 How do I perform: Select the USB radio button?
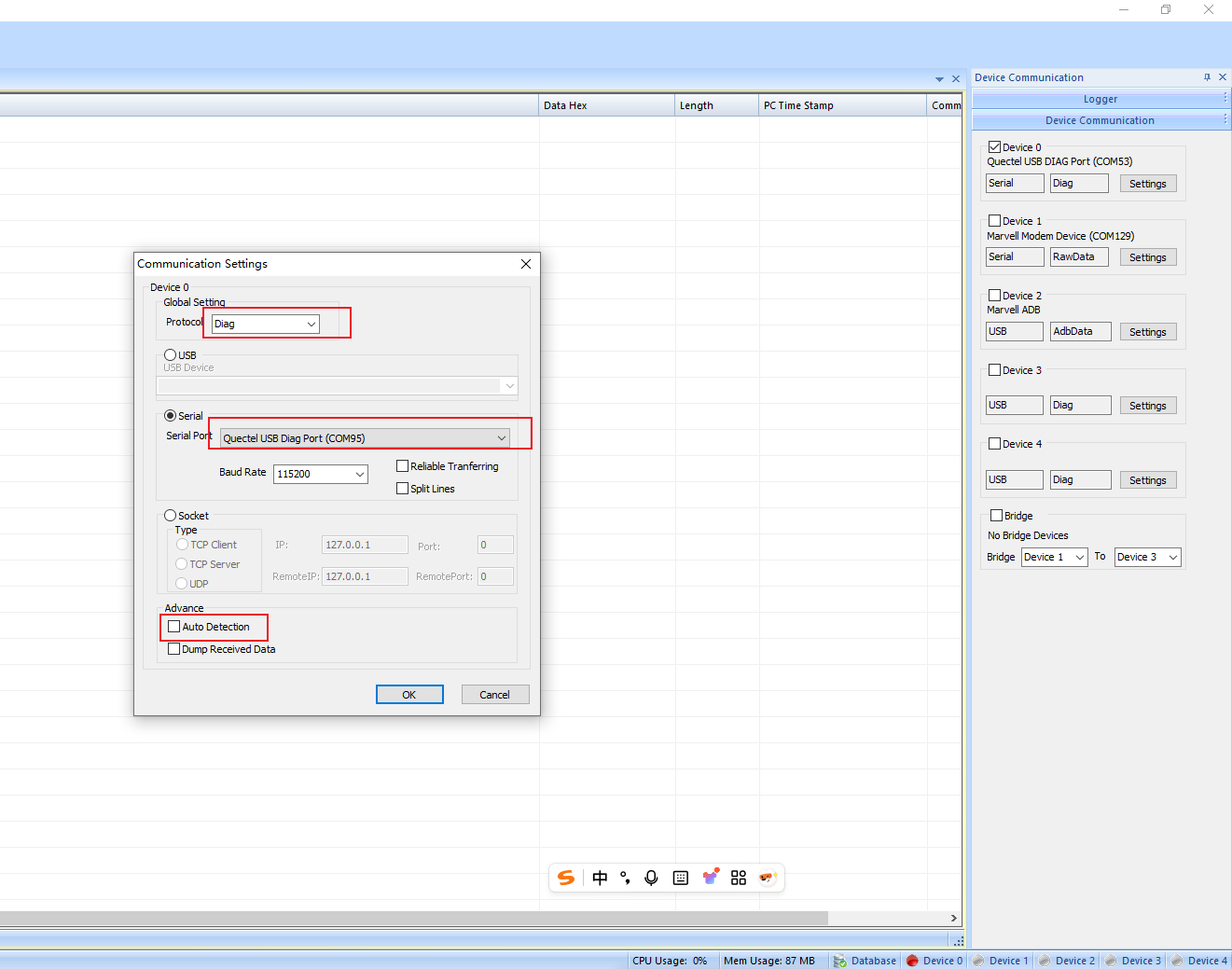click(x=170, y=355)
